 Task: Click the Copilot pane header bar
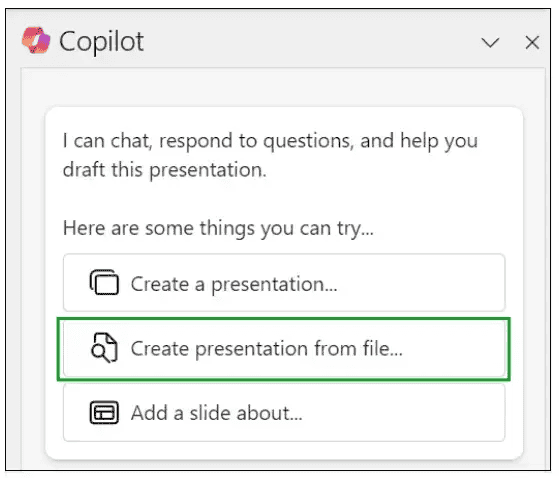278,39
